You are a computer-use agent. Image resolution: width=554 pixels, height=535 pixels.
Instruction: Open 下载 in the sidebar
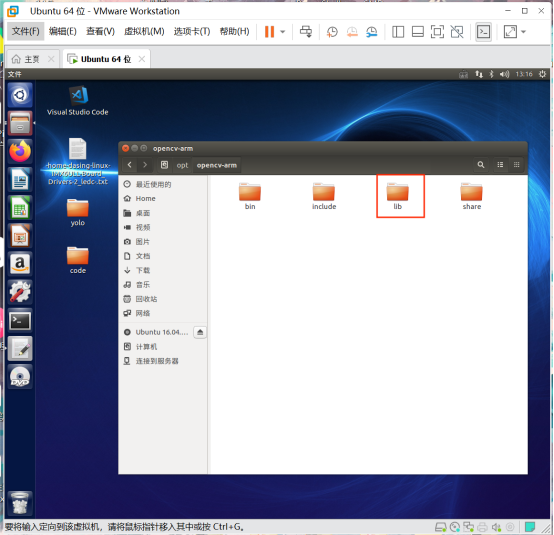(163, 270)
